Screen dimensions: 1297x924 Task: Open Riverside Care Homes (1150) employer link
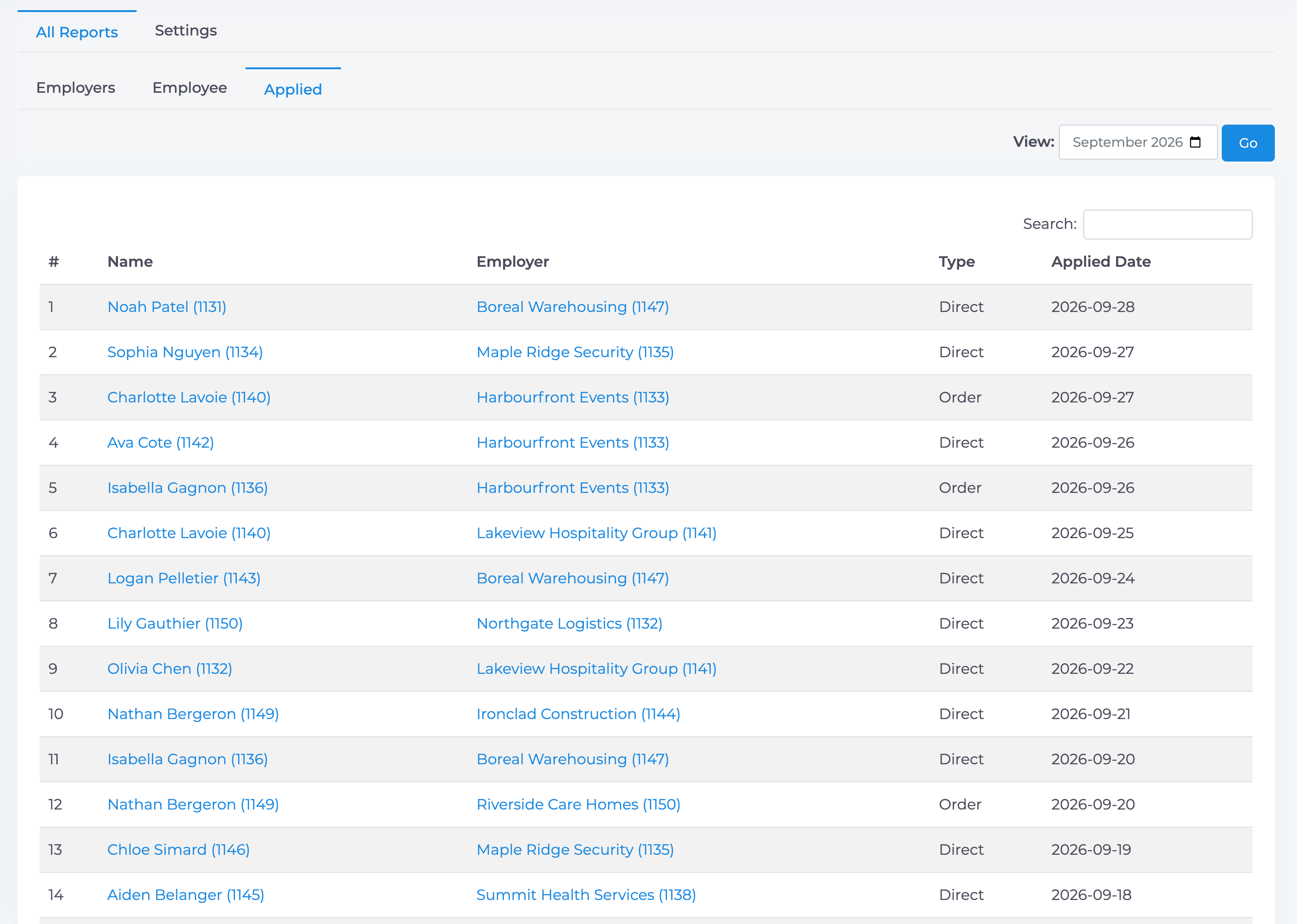click(x=578, y=804)
